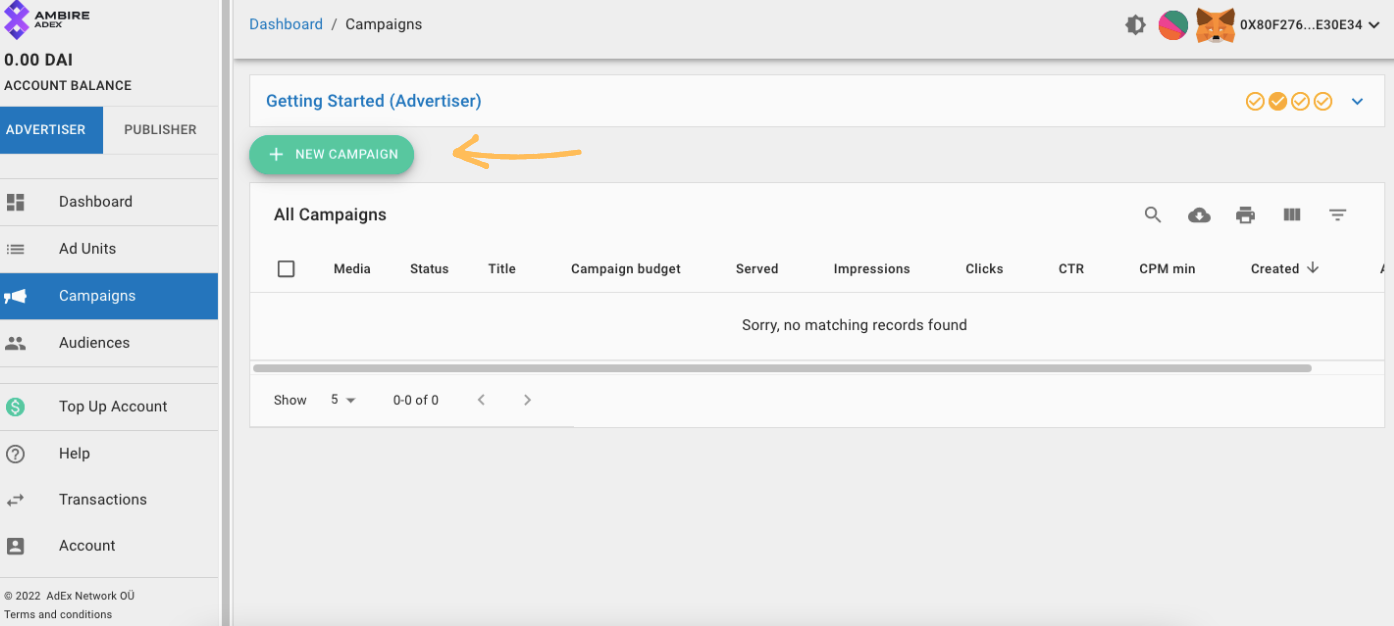The height and width of the screenshot is (626, 1394).
Task: Click the 0-0 of 0 pagination text
Action: (416, 400)
